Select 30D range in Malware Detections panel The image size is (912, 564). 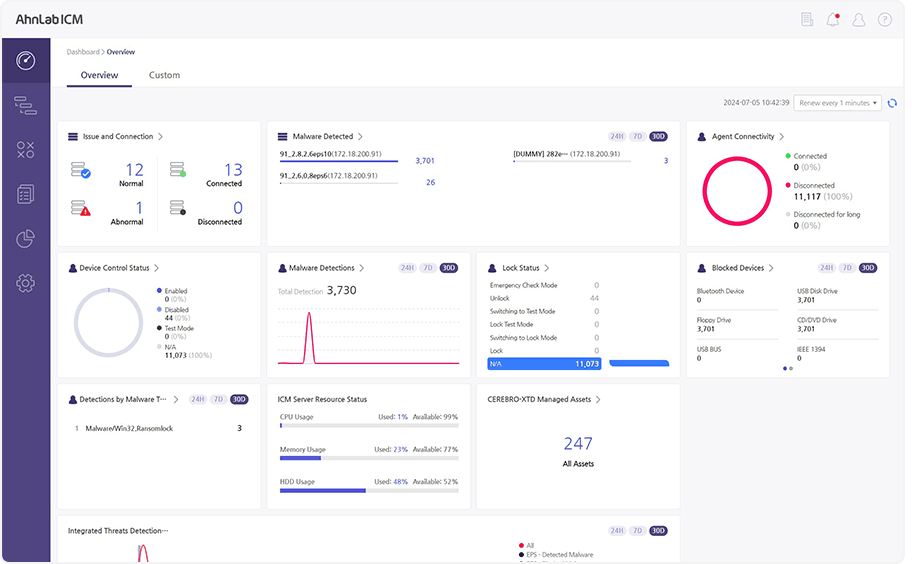[448, 268]
